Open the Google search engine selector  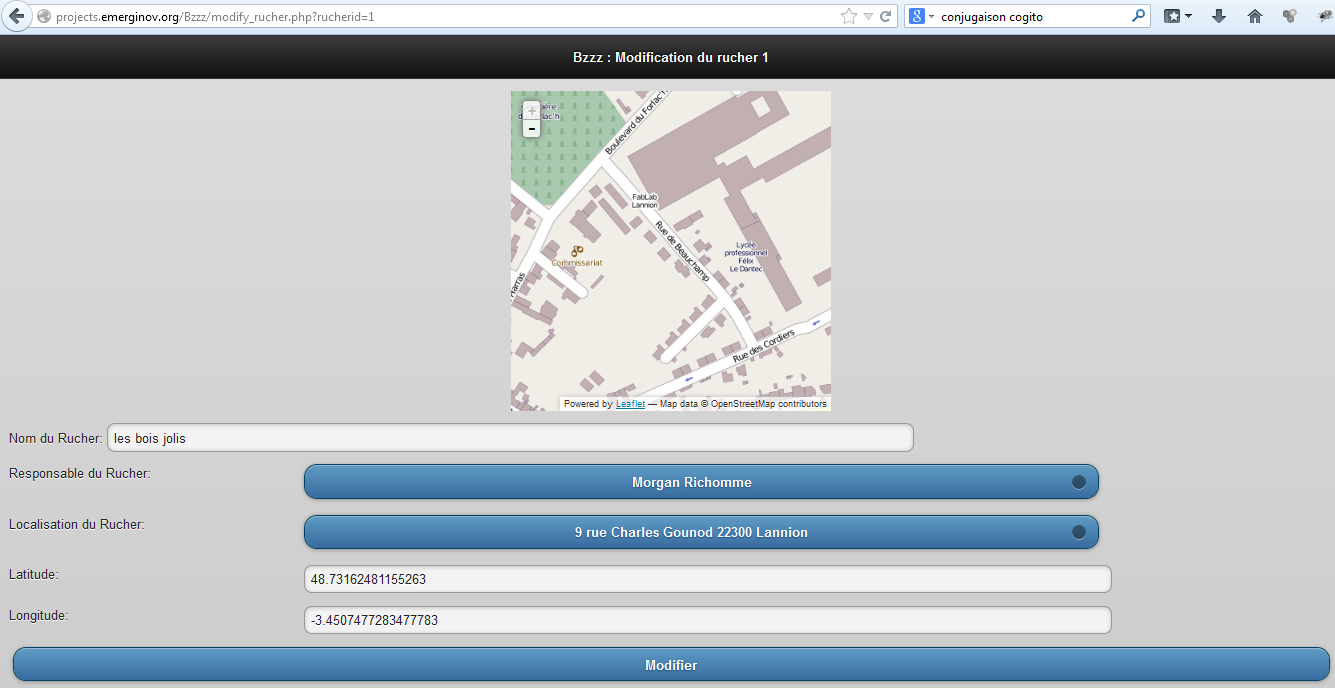(922, 16)
